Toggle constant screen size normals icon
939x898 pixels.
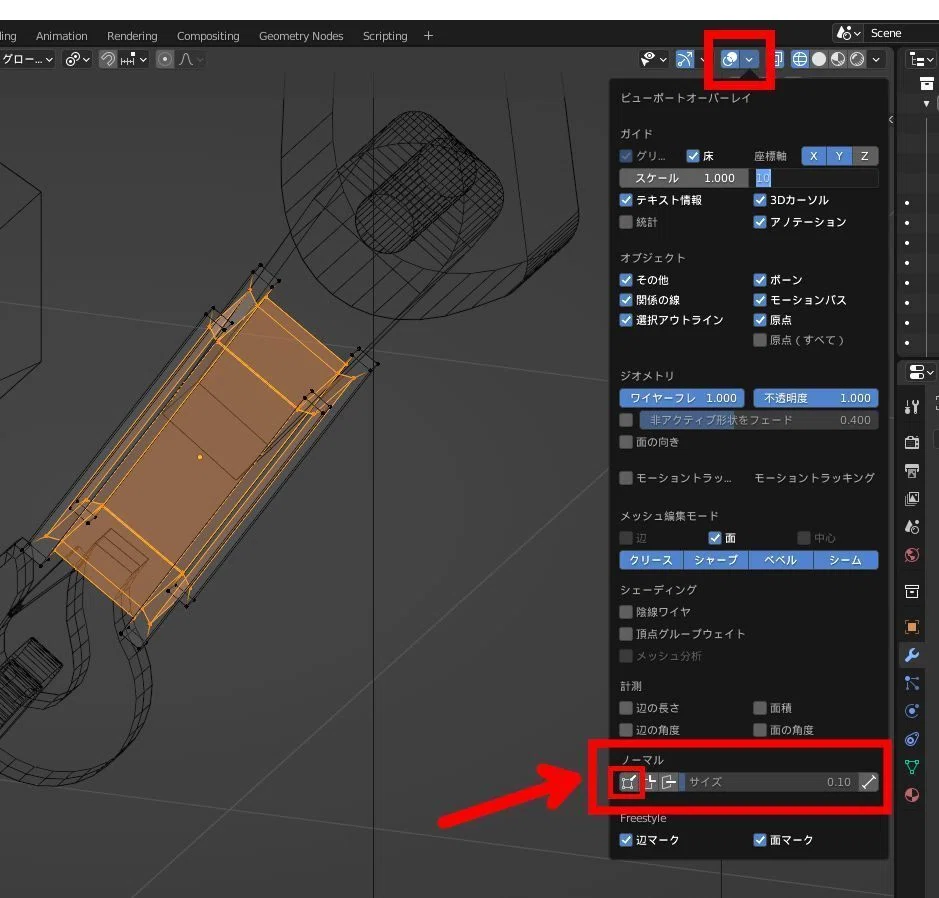[x=868, y=782]
